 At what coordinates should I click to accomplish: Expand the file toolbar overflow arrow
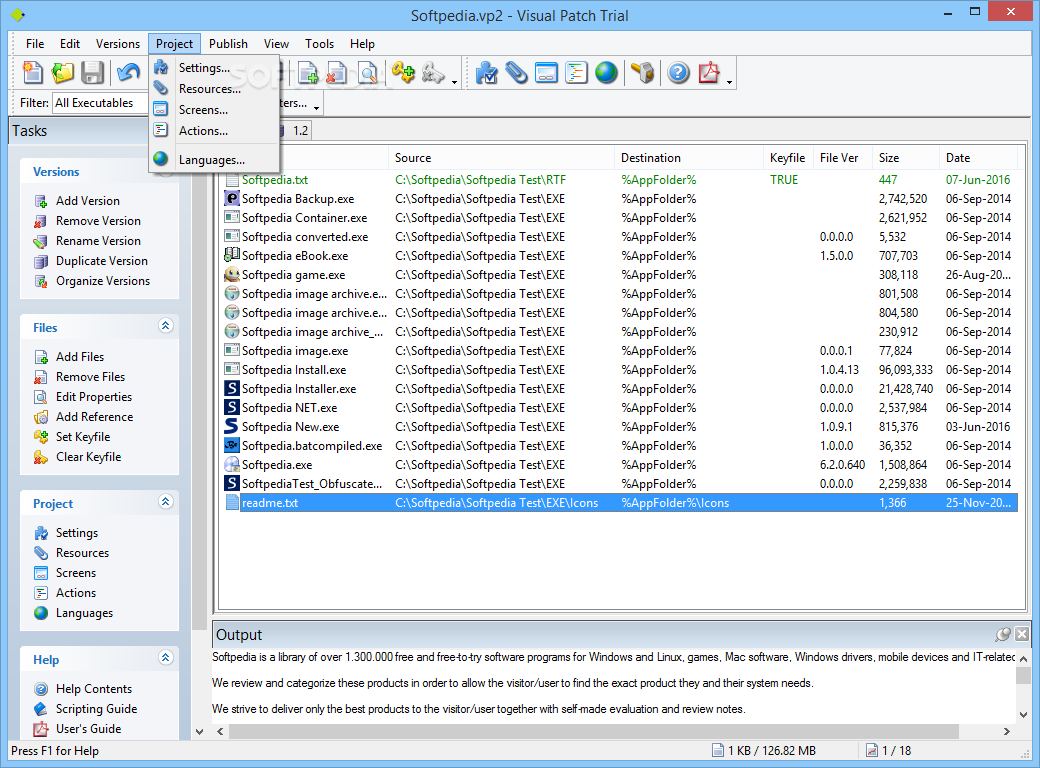(454, 82)
